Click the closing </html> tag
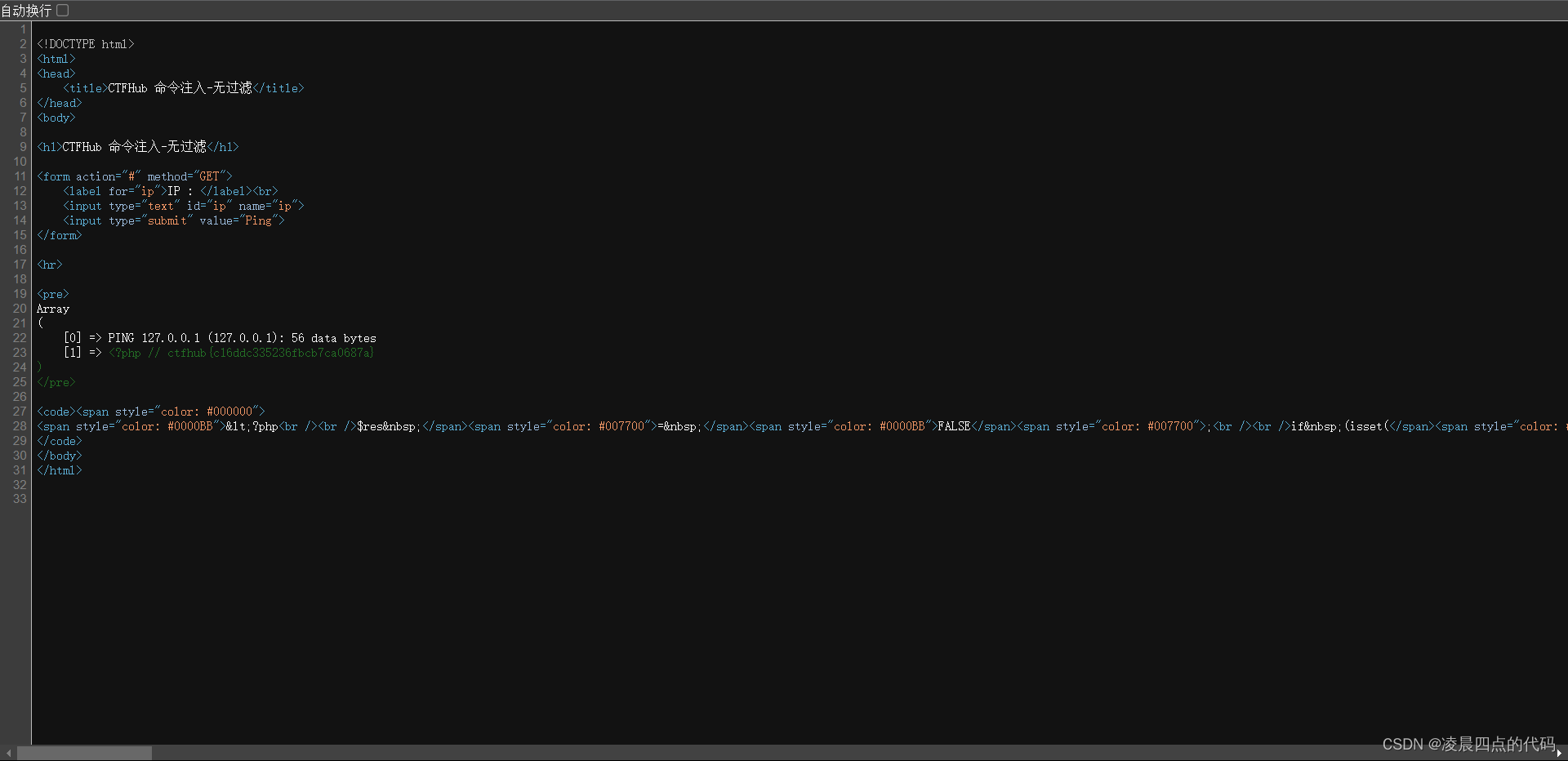This screenshot has width=1568, height=761. (x=60, y=470)
